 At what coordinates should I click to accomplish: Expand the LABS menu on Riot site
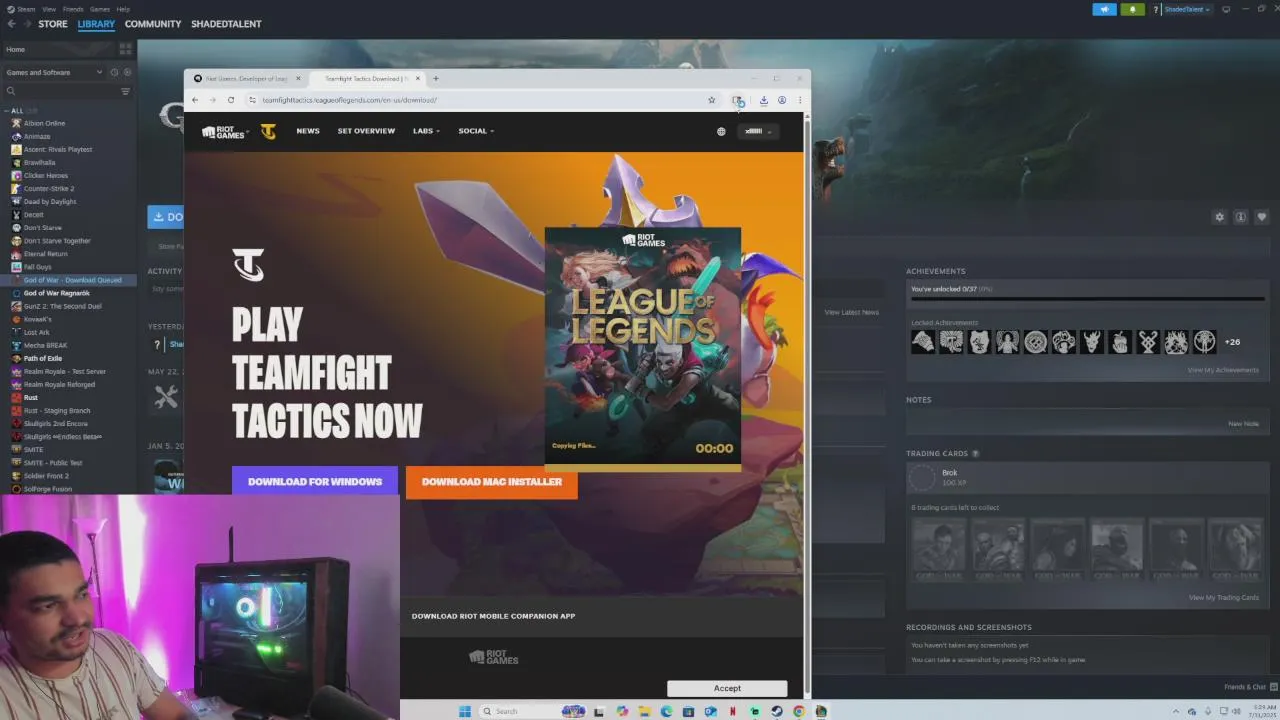coord(426,131)
